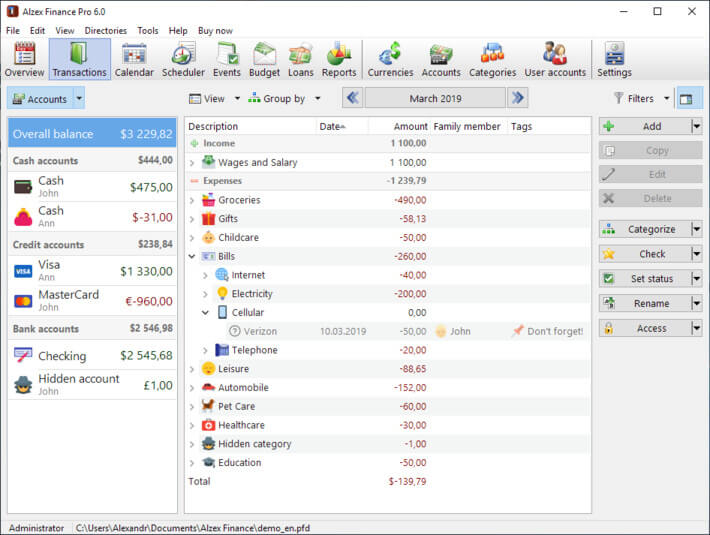710x535 pixels.
Task: Open the Scheduler tool
Action: (183, 59)
